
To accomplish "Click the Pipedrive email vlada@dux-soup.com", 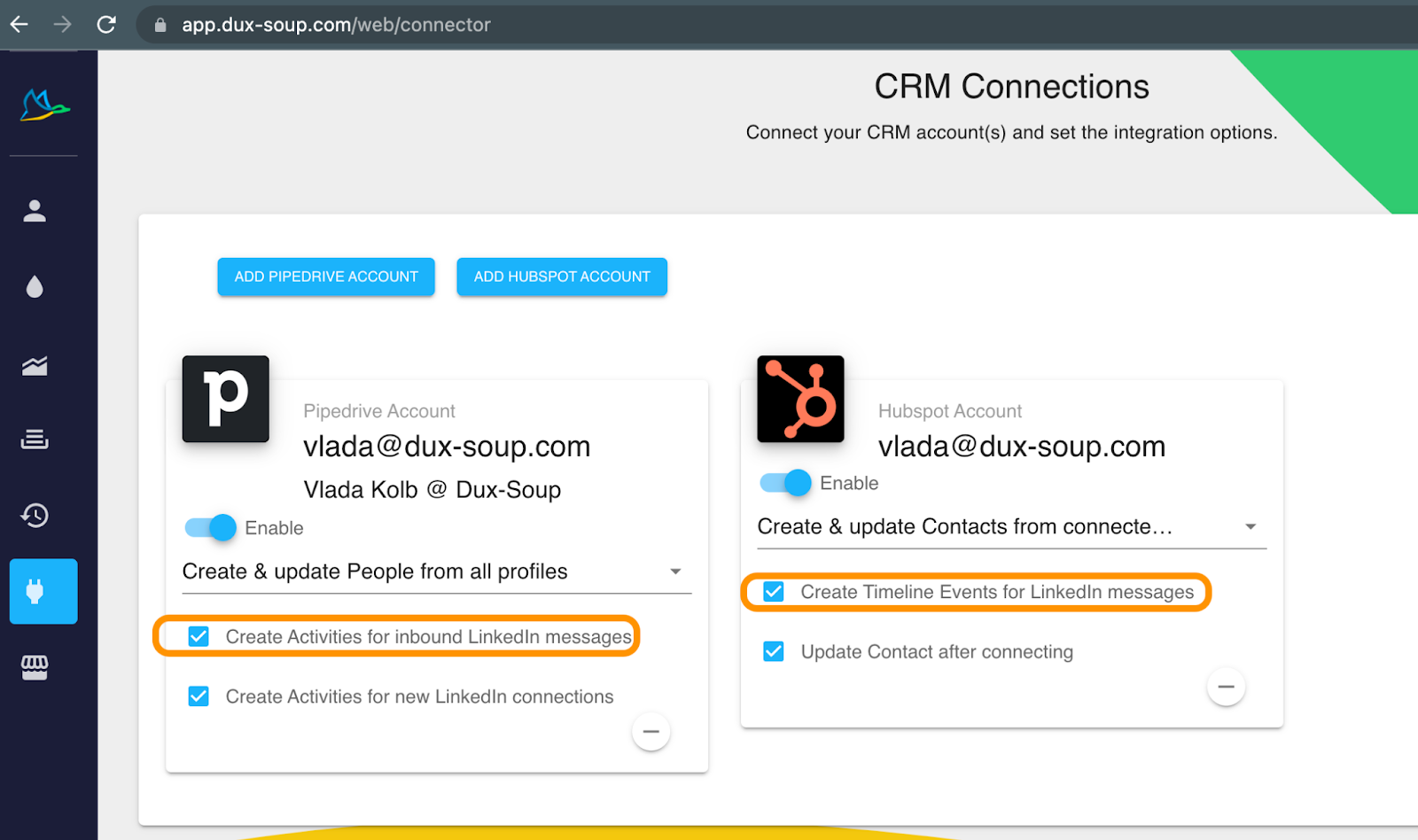I will pos(447,447).
